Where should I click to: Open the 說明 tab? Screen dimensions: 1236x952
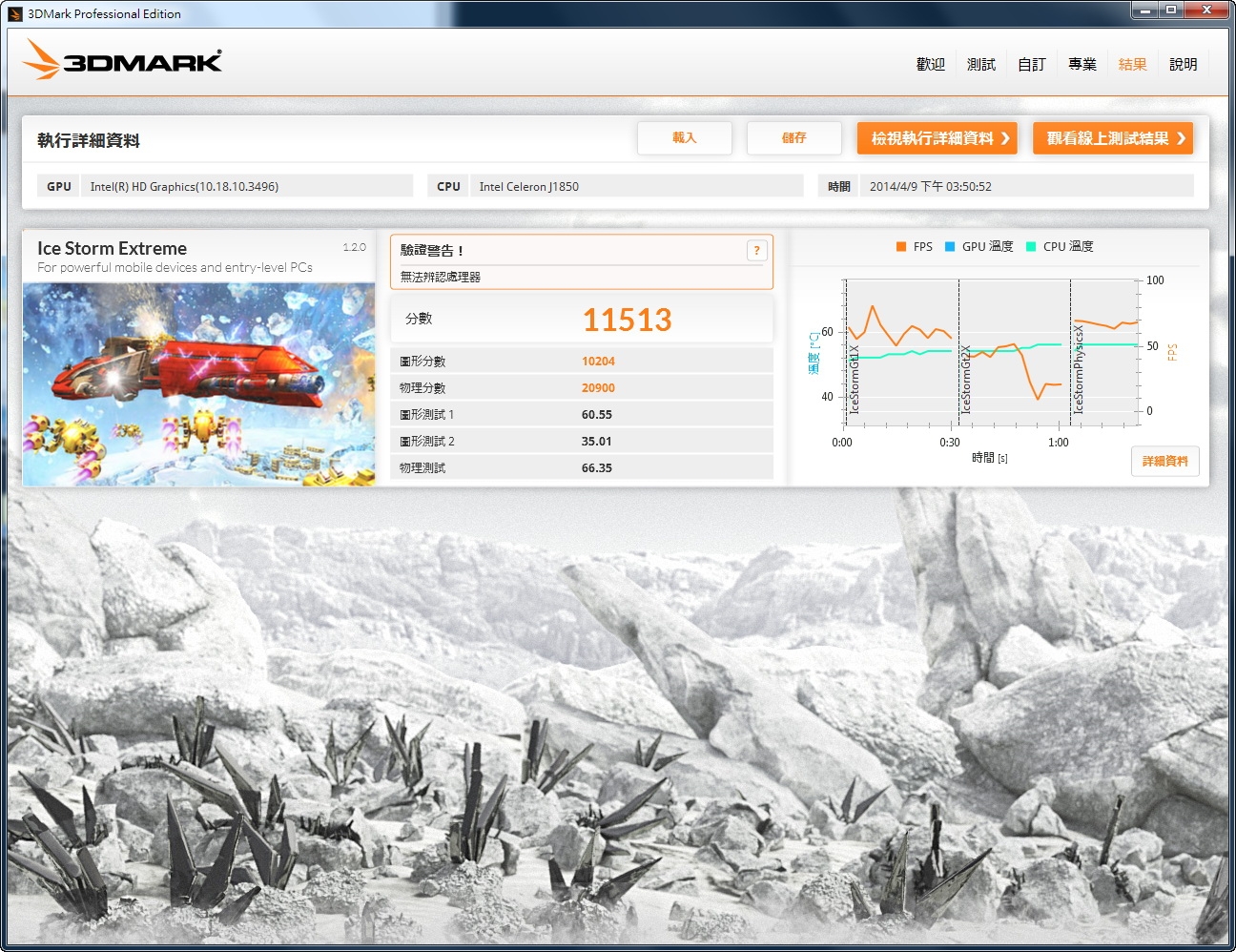tap(1183, 64)
